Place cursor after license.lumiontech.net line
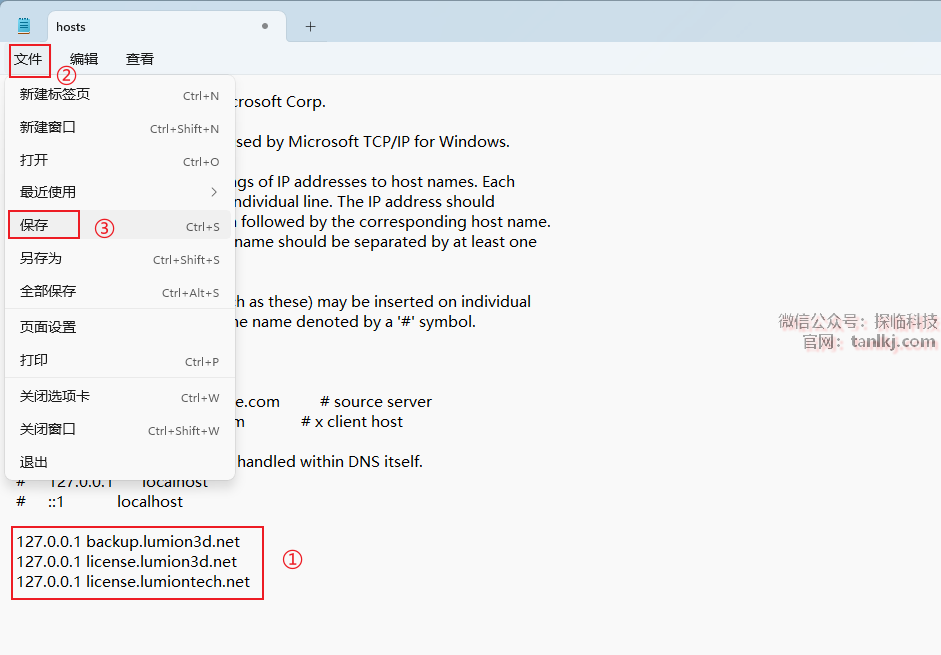Screen dimensions: 941x655 click(252, 582)
